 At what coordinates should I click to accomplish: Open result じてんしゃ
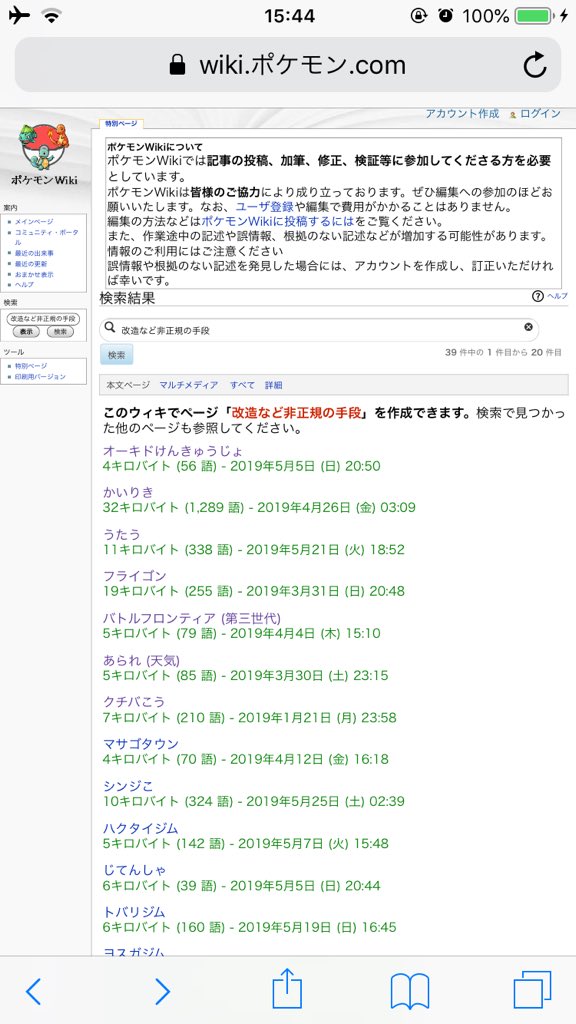pos(135,870)
